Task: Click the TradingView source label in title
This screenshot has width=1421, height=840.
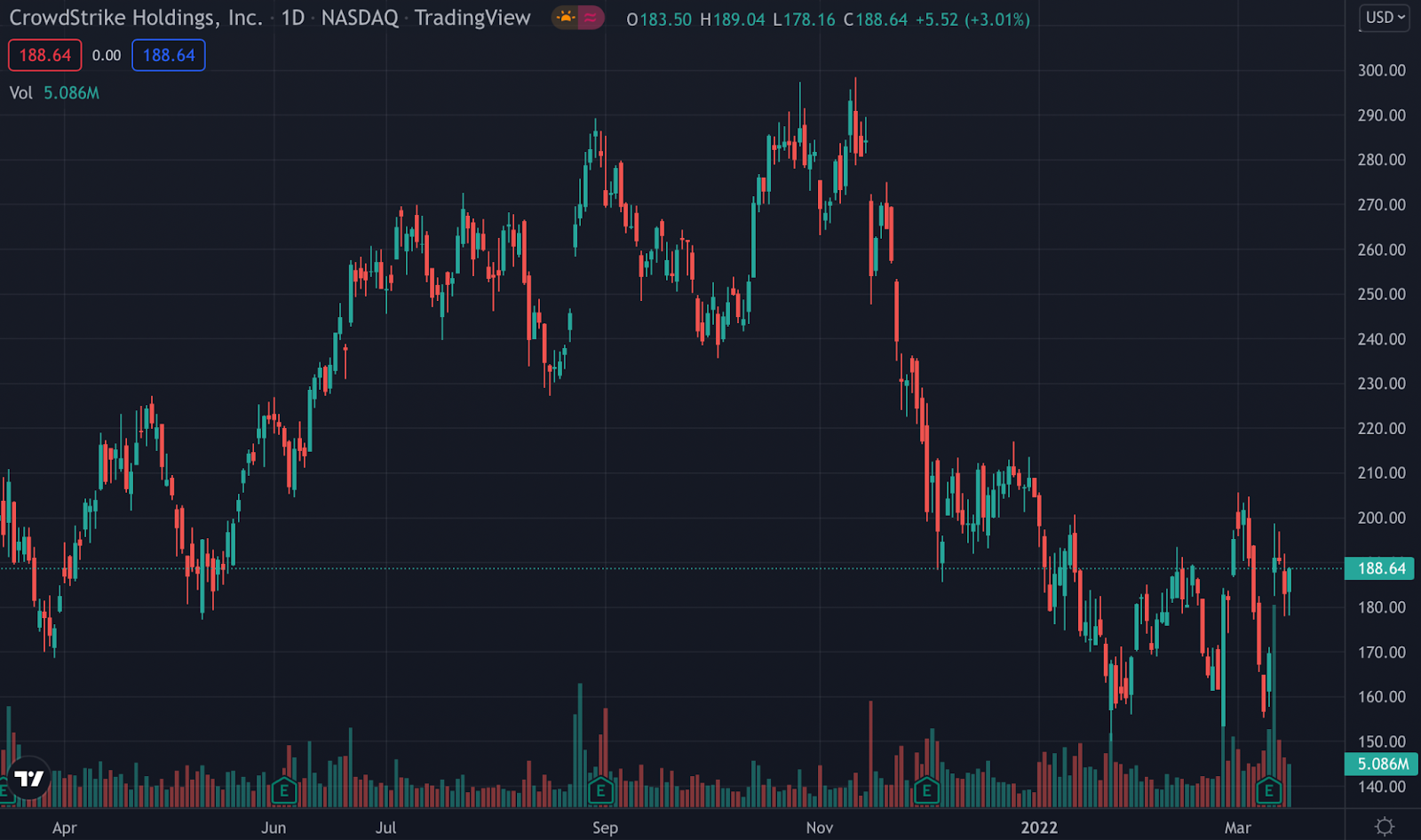Action: (x=472, y=18)
